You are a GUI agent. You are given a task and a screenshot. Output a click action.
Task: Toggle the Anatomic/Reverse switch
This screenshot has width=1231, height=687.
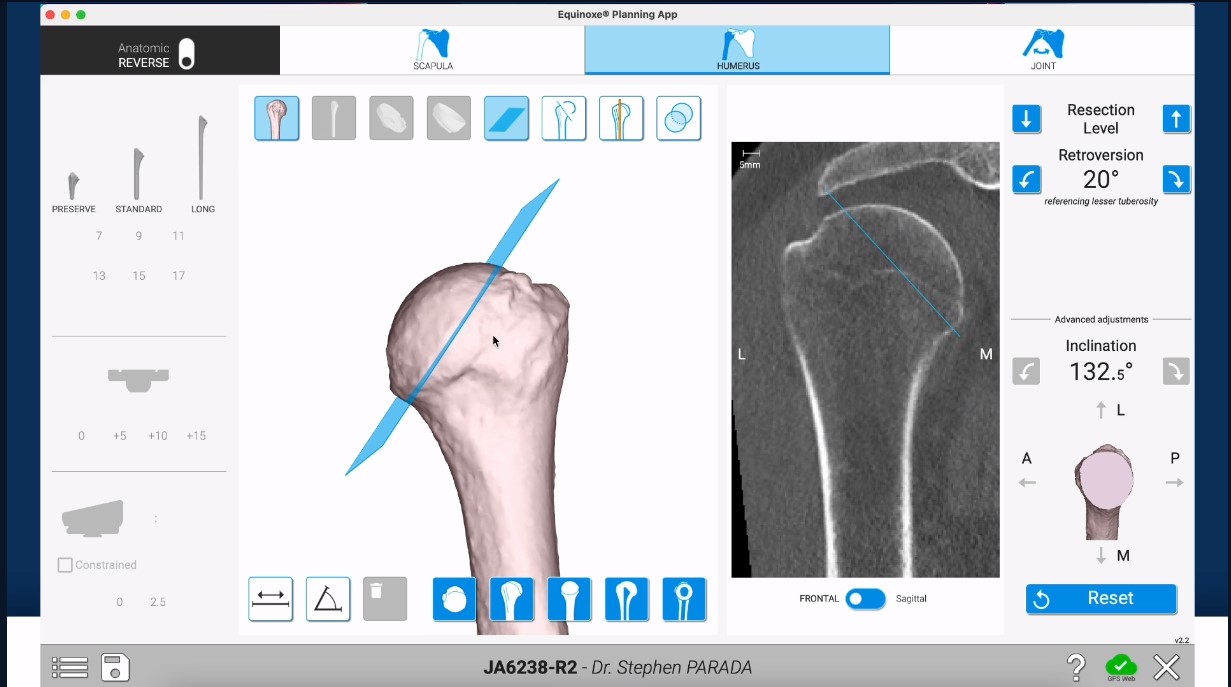click(186, 54)
